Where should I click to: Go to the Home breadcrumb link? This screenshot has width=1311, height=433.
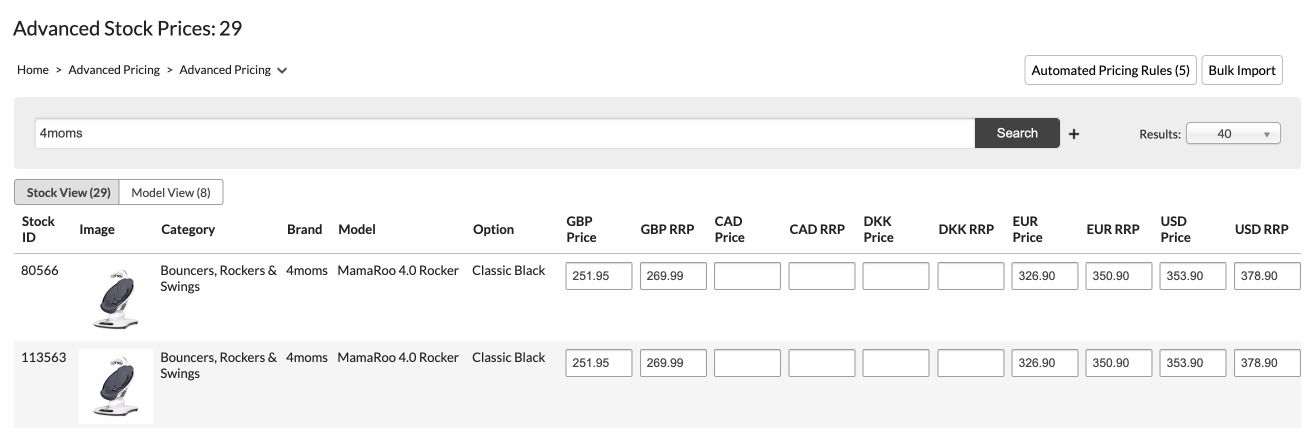point(33,70)
